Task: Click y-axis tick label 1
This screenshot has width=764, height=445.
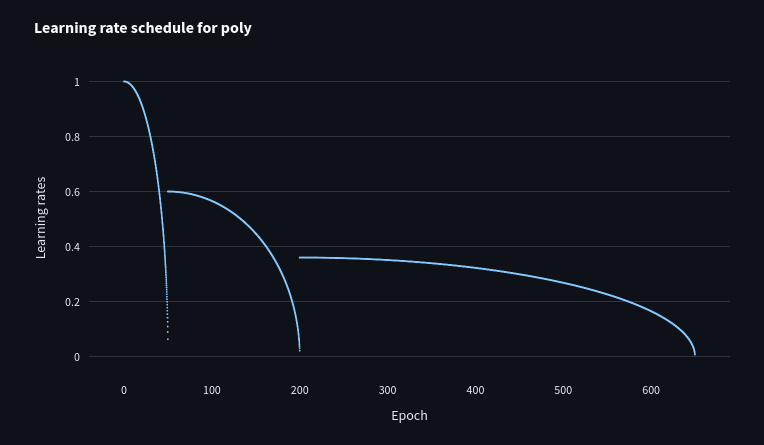Action: [x=76, y=82]
